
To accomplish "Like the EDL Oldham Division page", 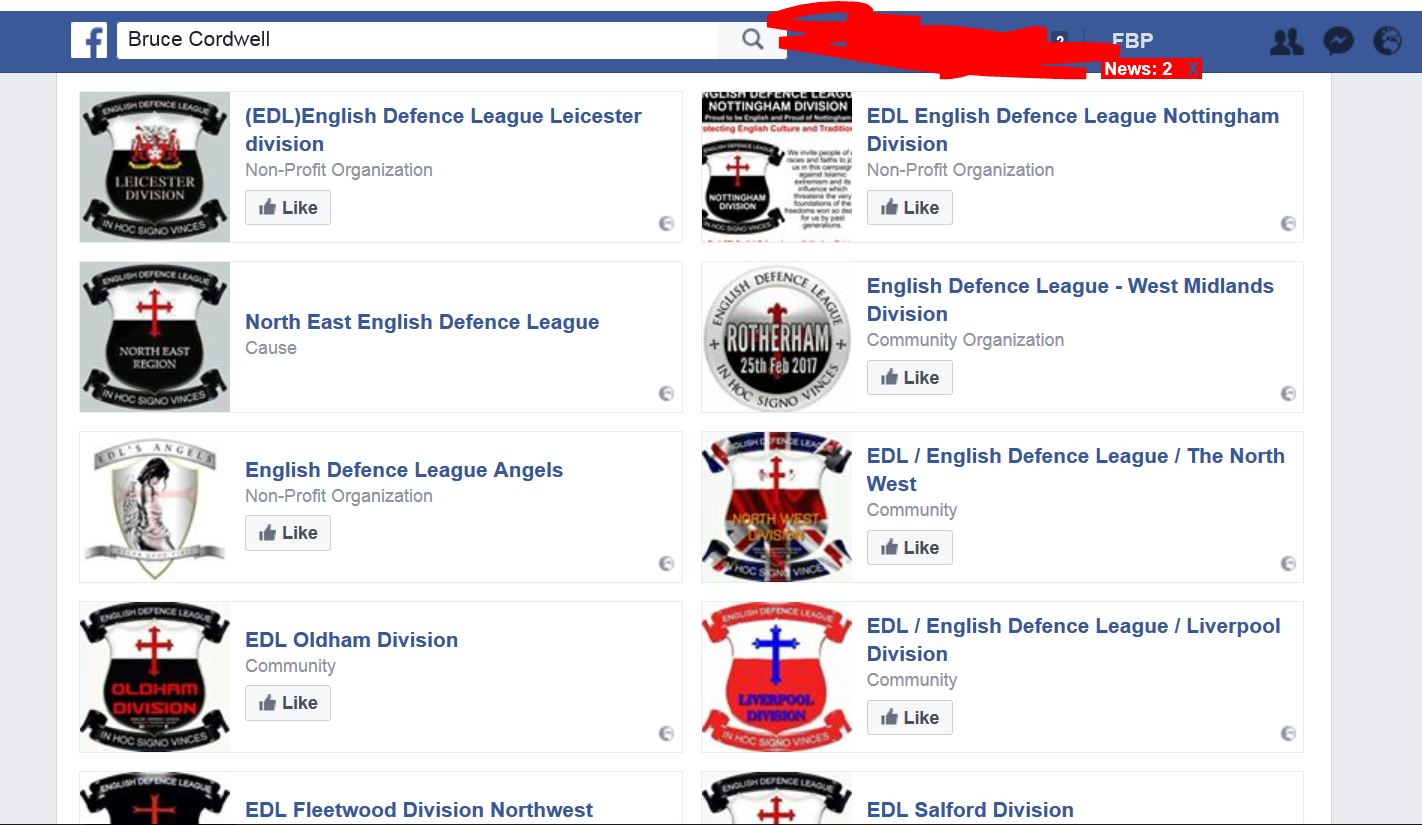I will pyautogui.click(x=288, y=703).
